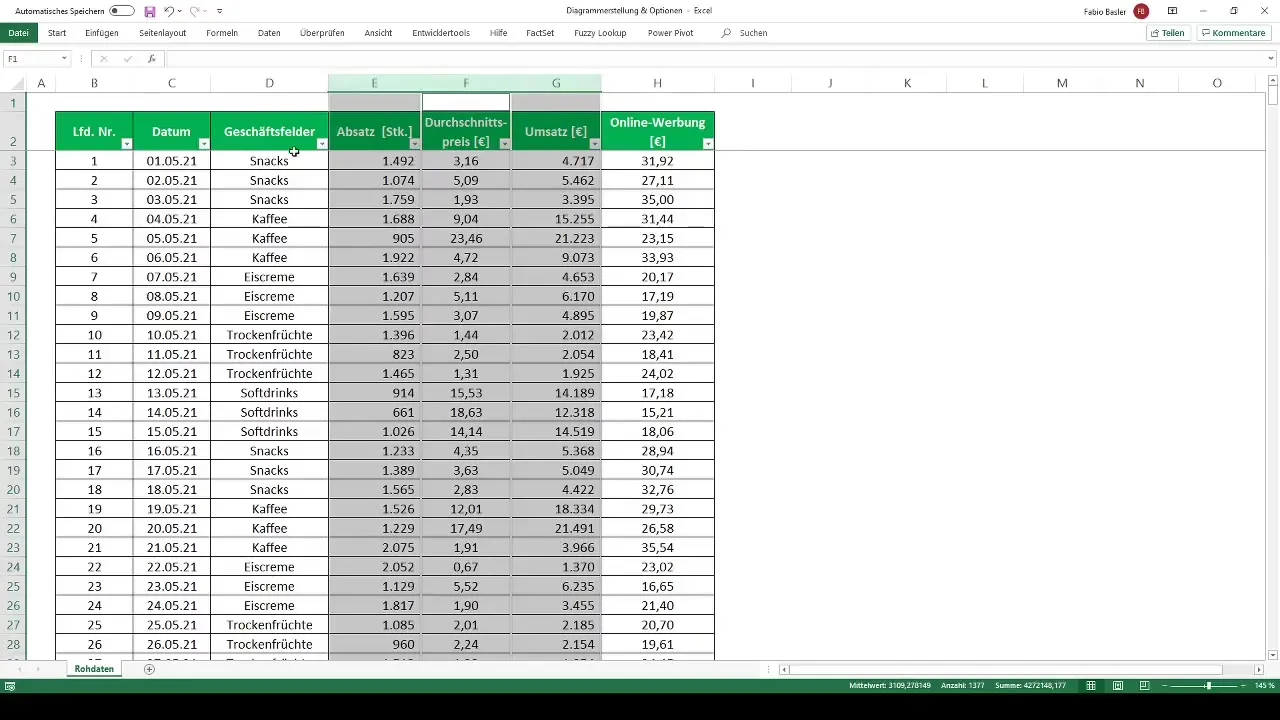Image resolution: width=1280 pixels, height=720 pixels.
Task: Click the Redo arrow icon
Action: [195, 11]
